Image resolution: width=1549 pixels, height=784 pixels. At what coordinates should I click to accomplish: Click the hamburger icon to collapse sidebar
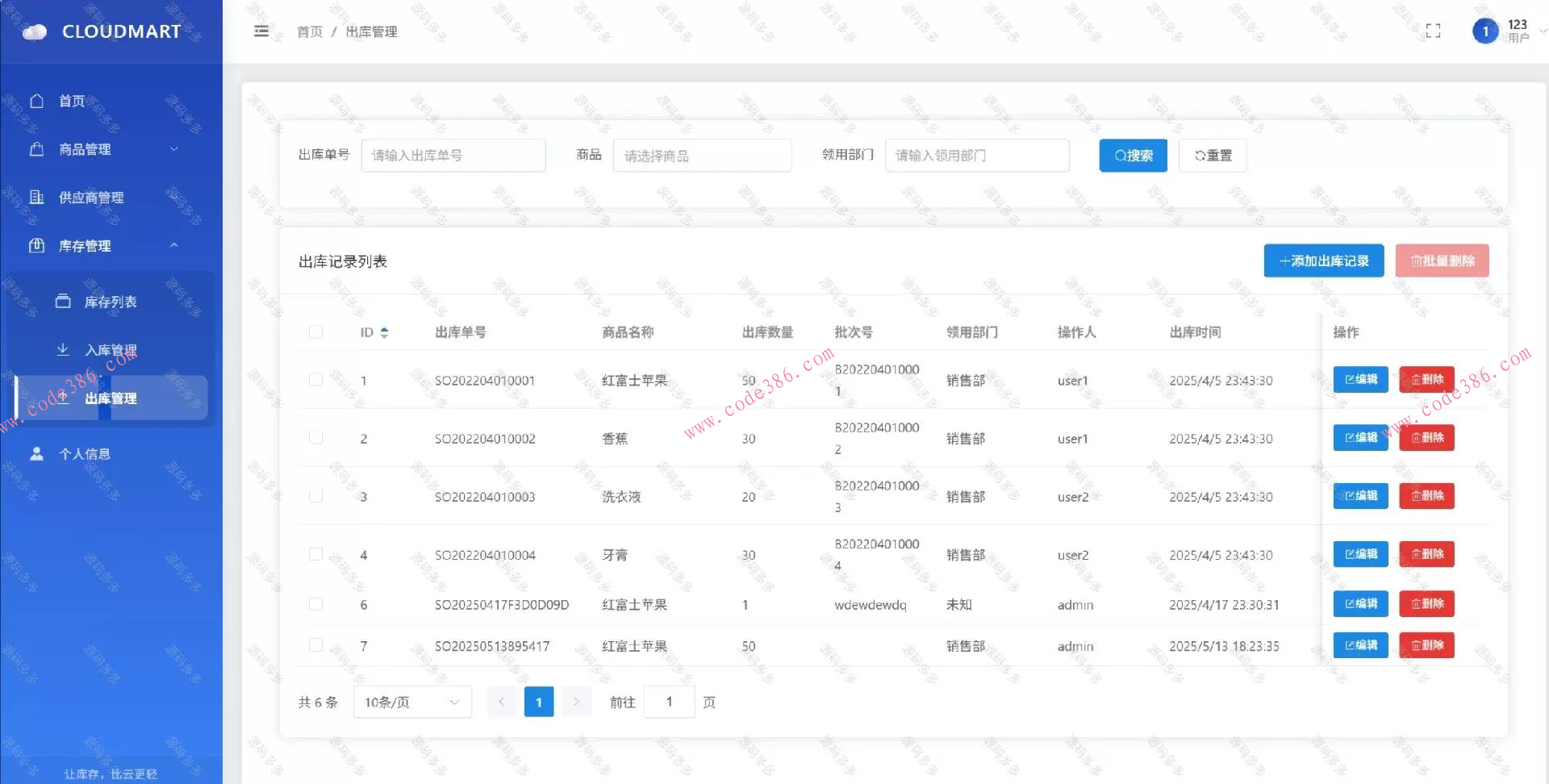[x=260, y=31]
